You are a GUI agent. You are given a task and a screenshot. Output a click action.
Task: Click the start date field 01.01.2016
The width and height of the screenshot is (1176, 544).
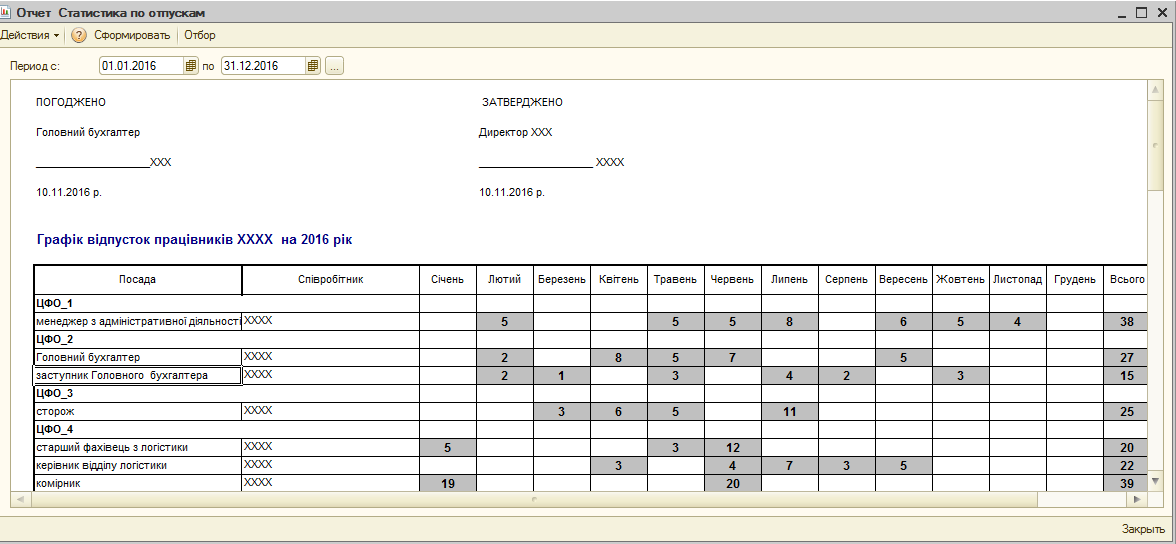(x=141, y=66)
